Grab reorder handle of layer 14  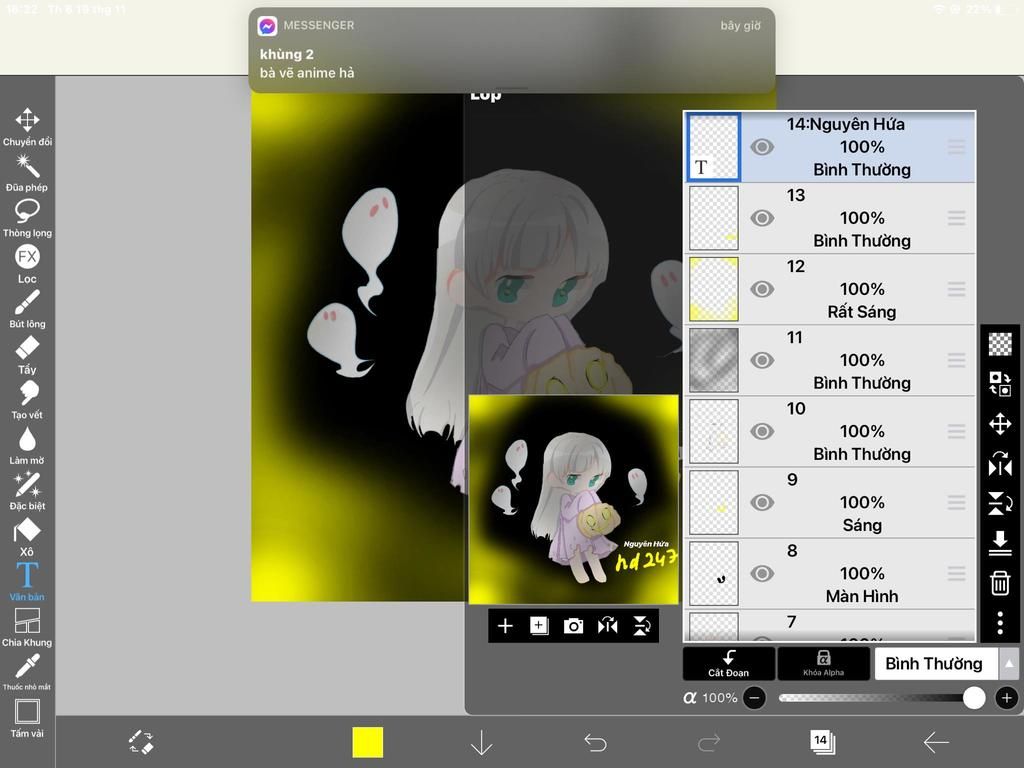click(x=956, y=147)
